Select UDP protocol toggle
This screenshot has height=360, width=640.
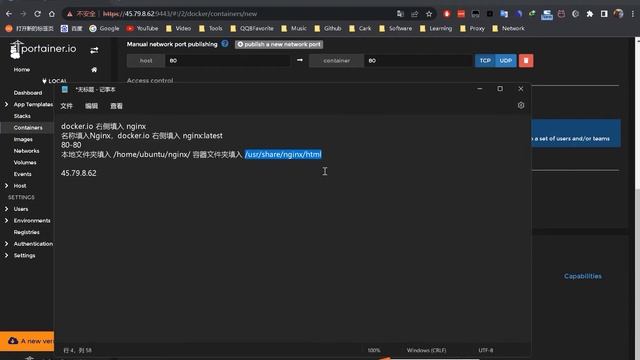[x=506, y=60]
